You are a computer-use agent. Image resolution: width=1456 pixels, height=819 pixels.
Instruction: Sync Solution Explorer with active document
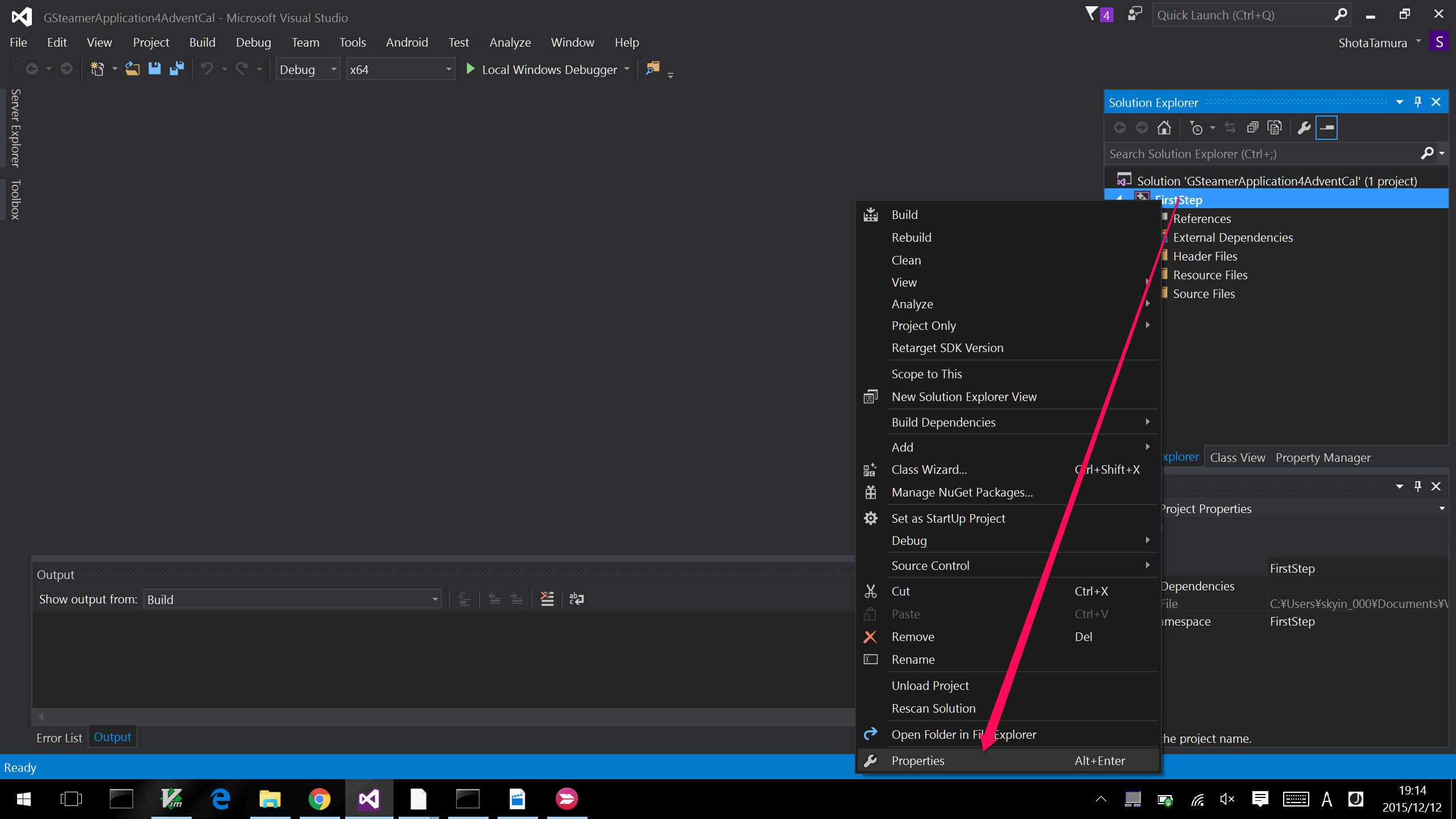pos(1230,127)
